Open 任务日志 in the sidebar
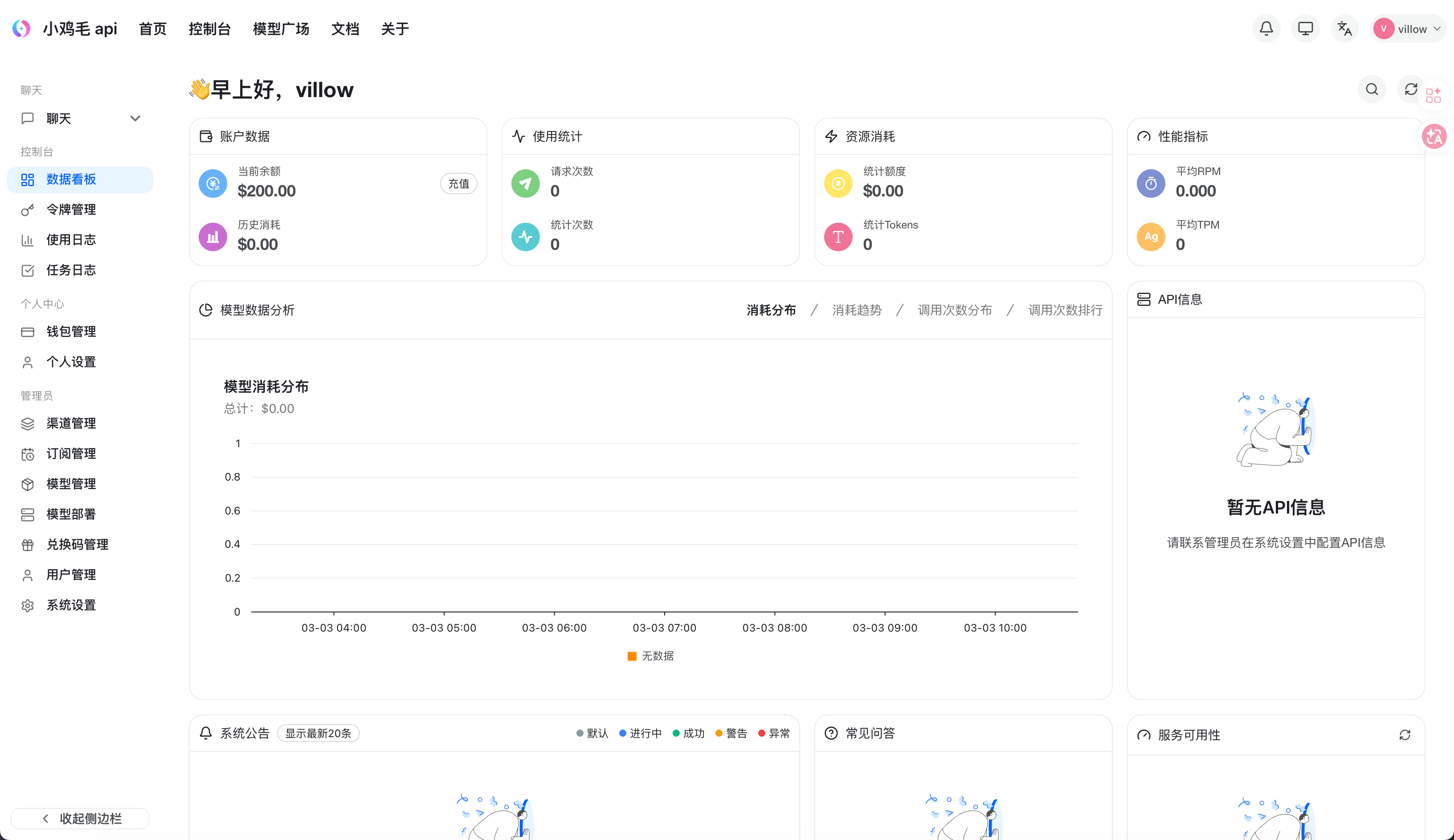 click(80, 270)
